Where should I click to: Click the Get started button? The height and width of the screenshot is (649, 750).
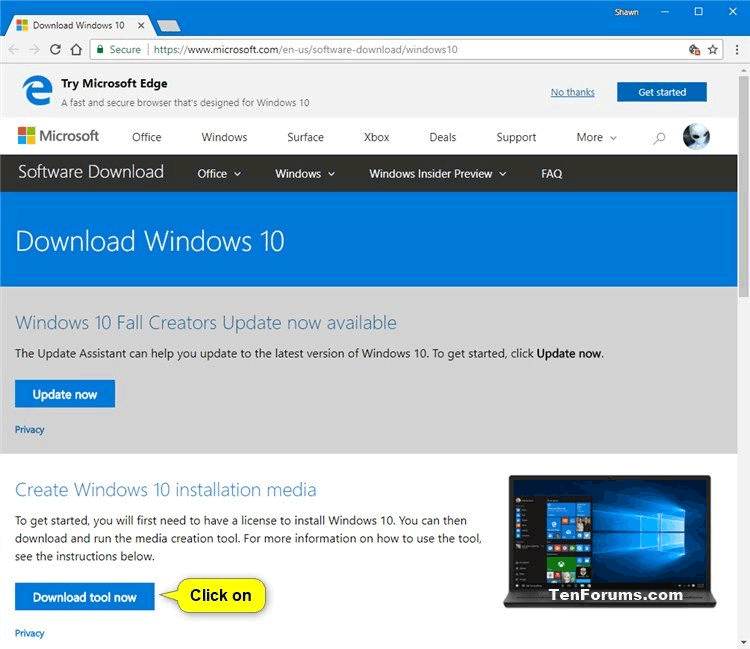[662, 92]
